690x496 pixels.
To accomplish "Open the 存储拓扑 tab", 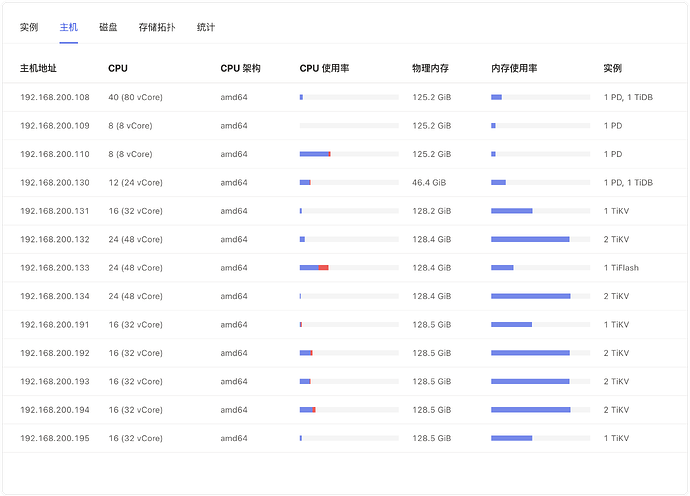I will 157,27.
